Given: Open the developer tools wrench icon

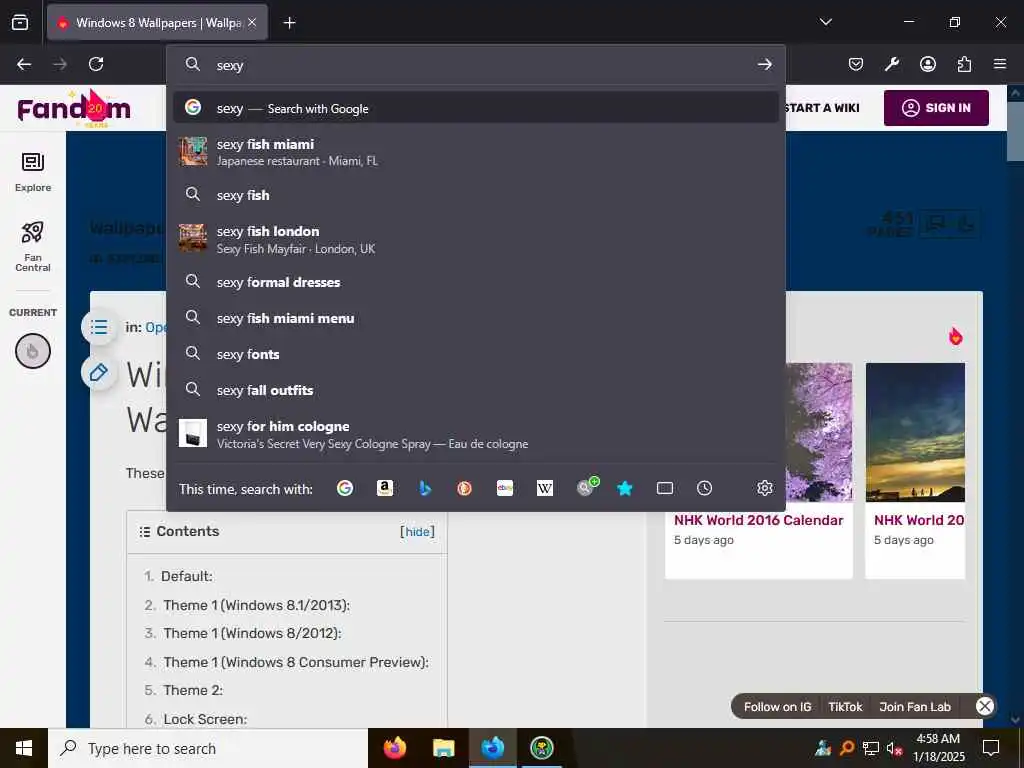Looking at the screenshot, I should tap(892, 64).
